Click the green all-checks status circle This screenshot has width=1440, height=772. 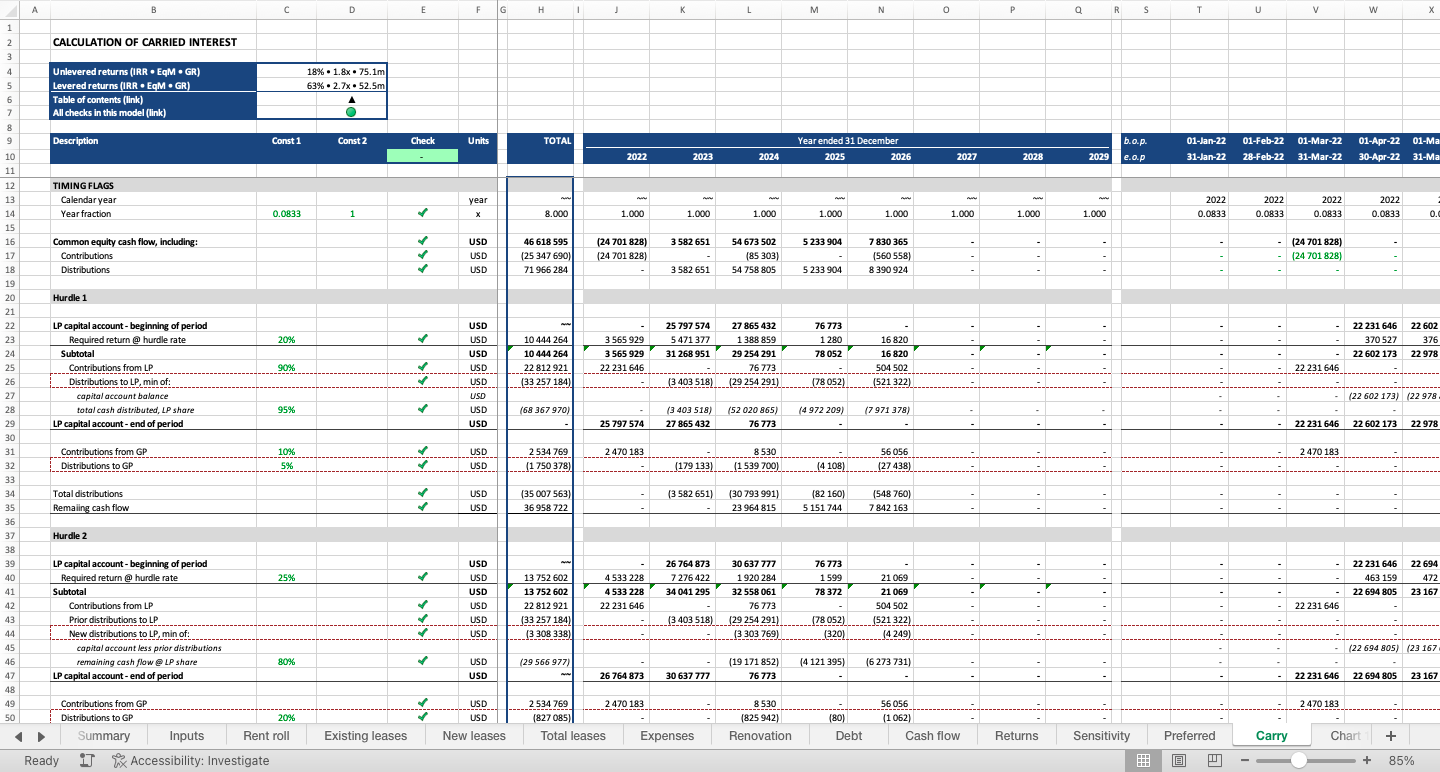click(x=351, y=112)
